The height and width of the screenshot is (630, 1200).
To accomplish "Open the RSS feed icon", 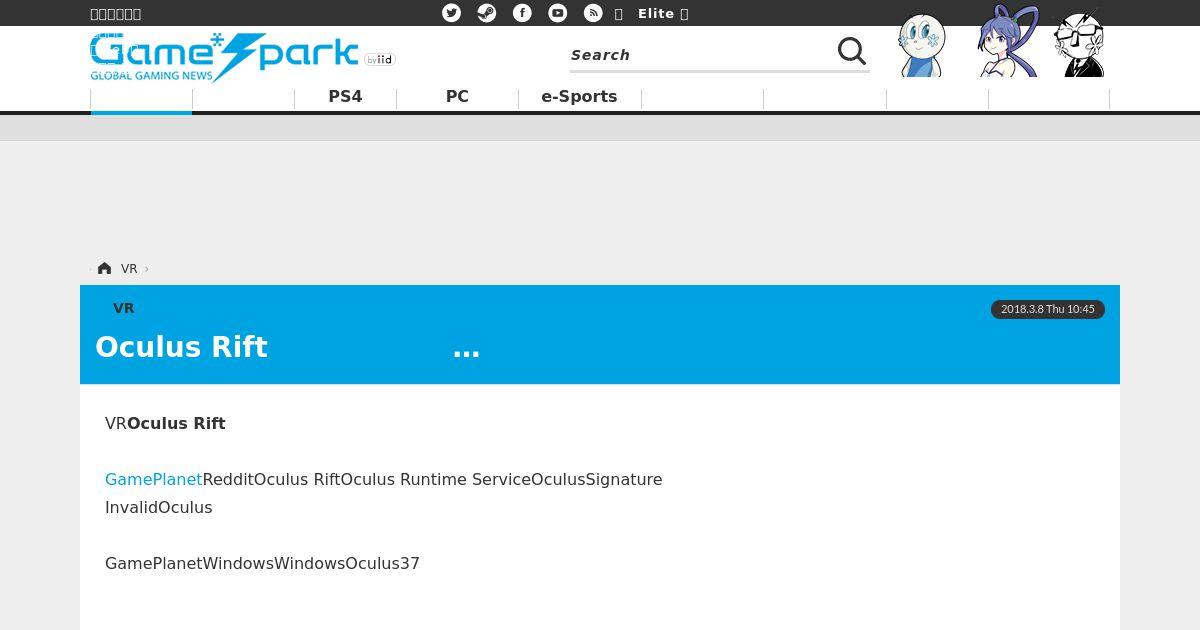I will 593,13.
